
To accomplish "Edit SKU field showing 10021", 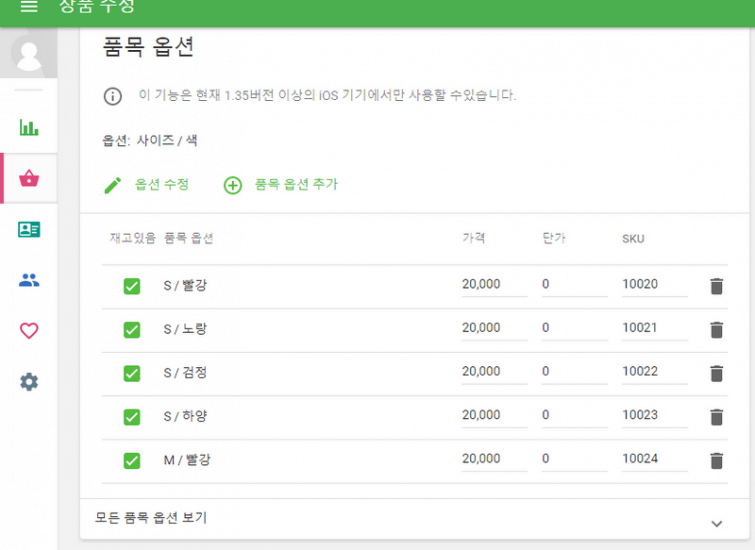I will point(654,328).
